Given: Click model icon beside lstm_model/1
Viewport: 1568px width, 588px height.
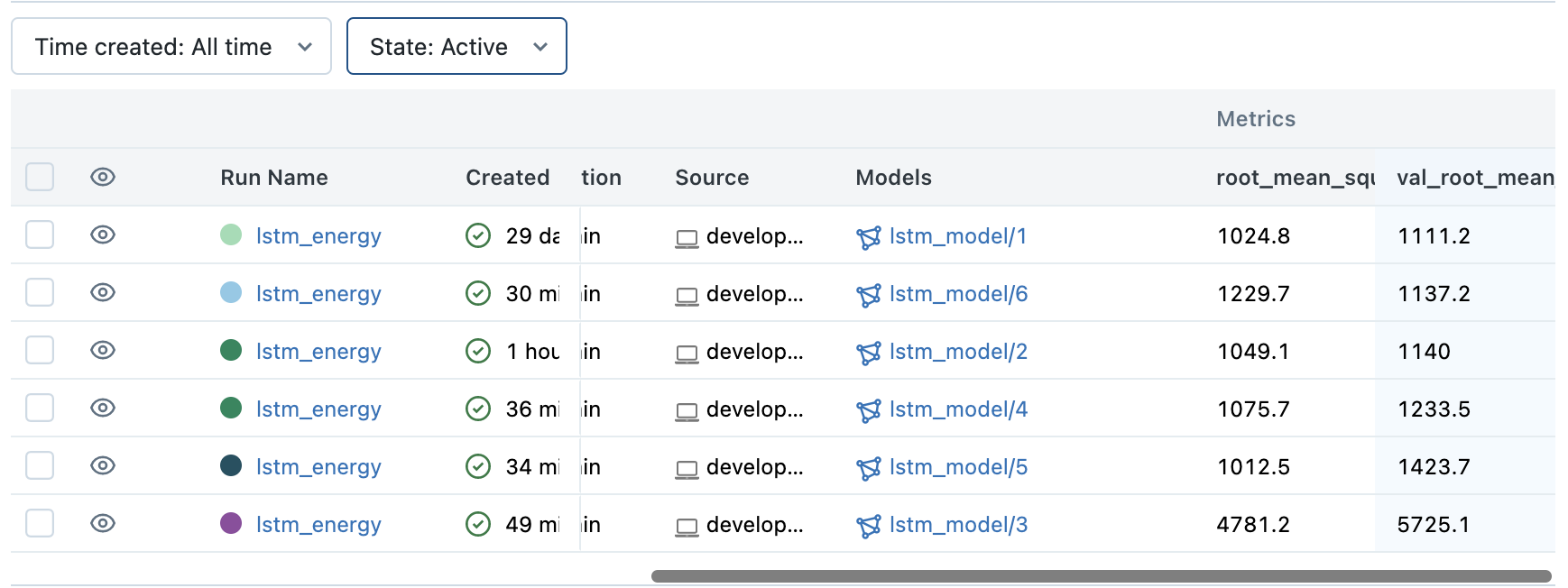Looking at the screenshot, I should point(869,237).
